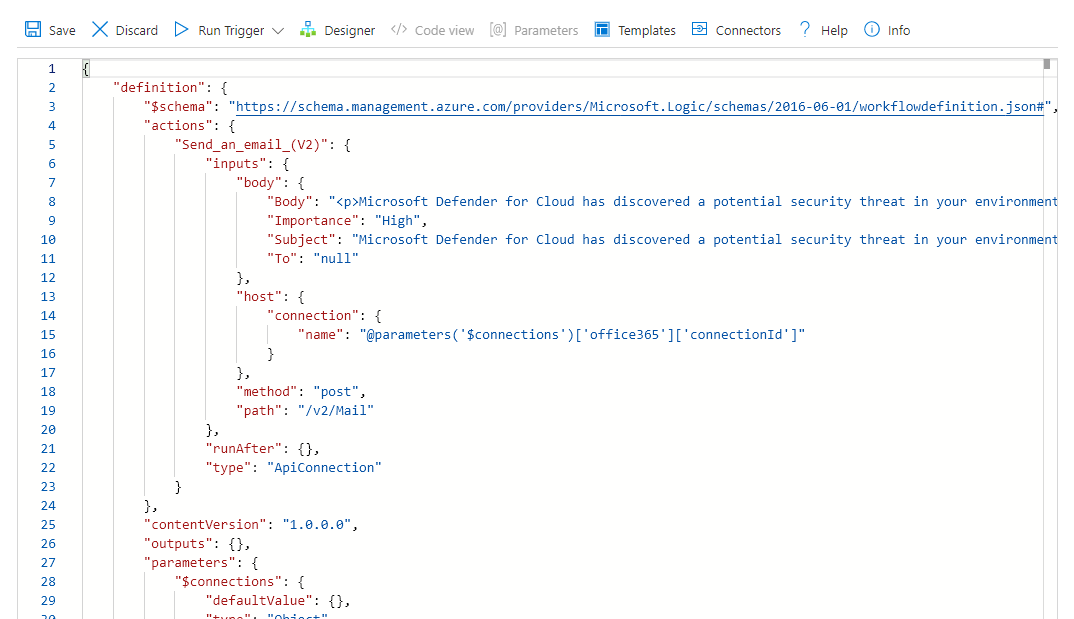Open the Parameters toolbar item

point(534,31)
